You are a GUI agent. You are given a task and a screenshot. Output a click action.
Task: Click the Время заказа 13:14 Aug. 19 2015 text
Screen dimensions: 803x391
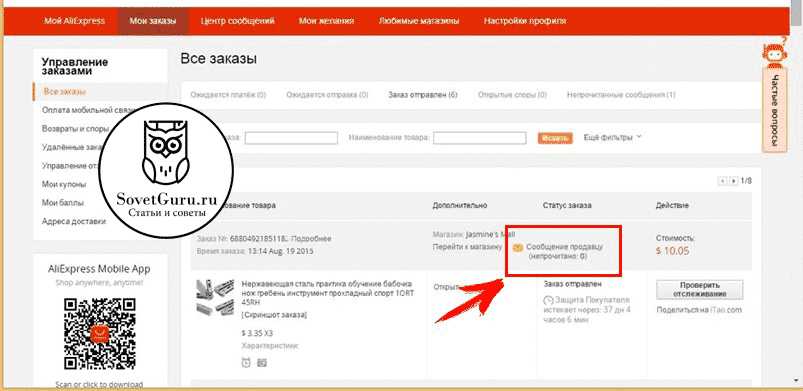255,252
